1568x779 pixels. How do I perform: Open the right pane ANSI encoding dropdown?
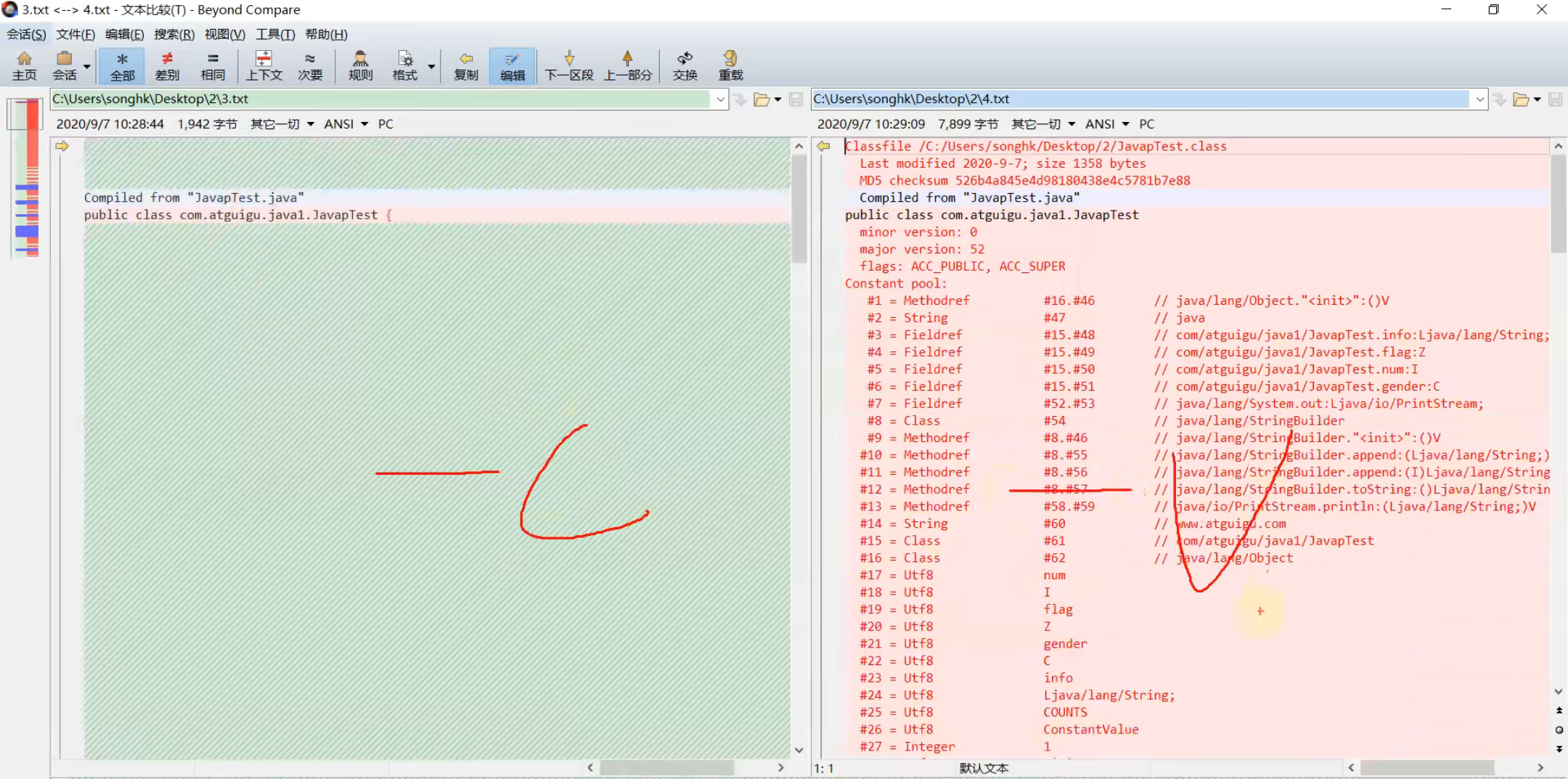pyautogui.click(x=1107, y=124)
